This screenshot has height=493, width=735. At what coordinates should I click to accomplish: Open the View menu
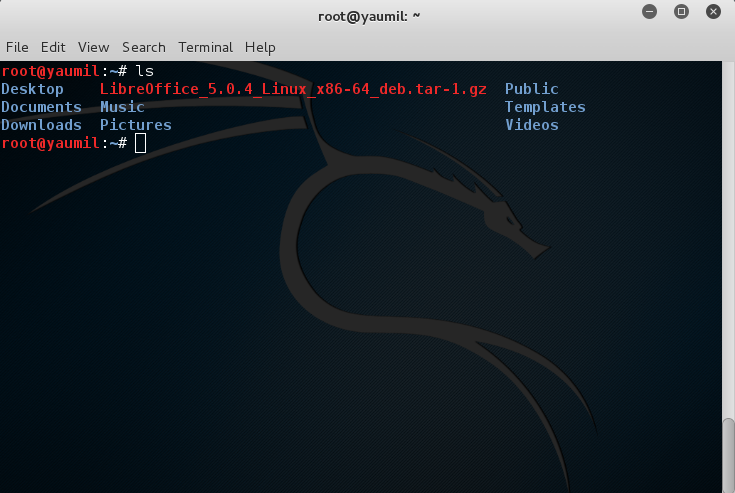click(94, 47)
